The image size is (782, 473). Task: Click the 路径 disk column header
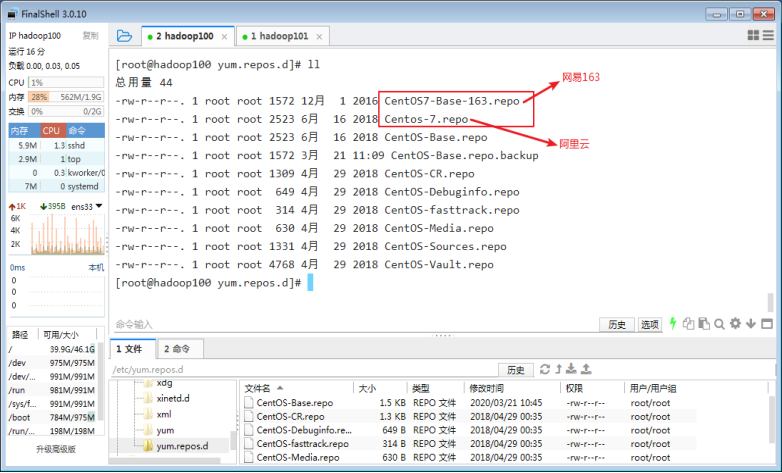21,335
